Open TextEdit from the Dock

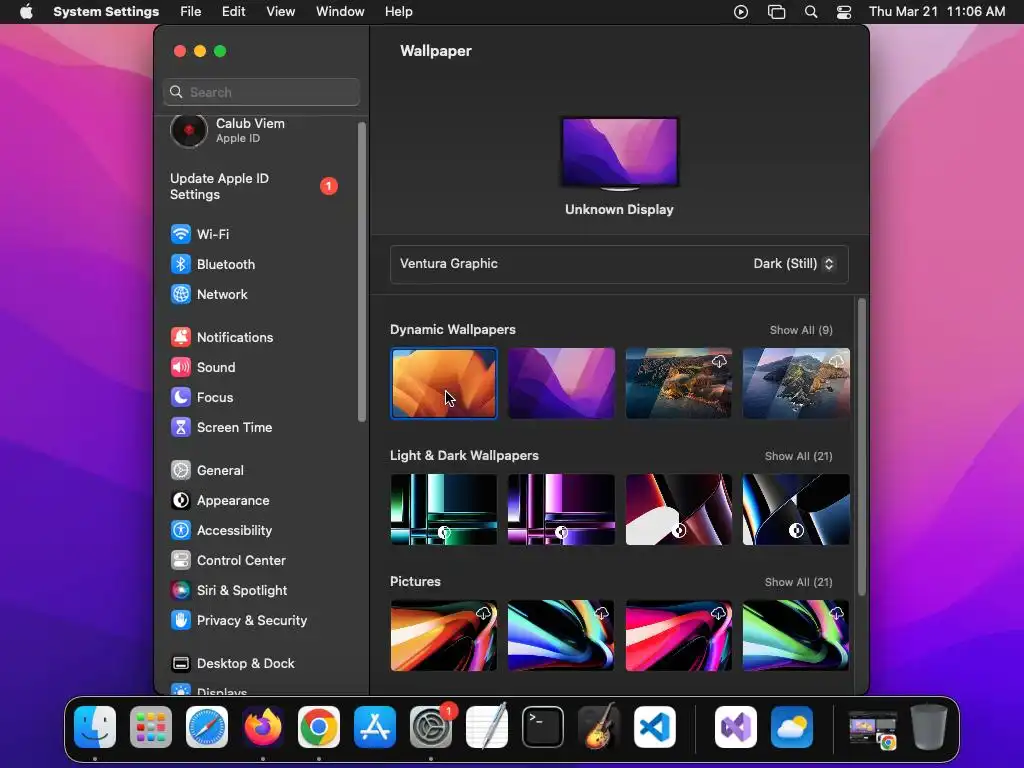487,727
